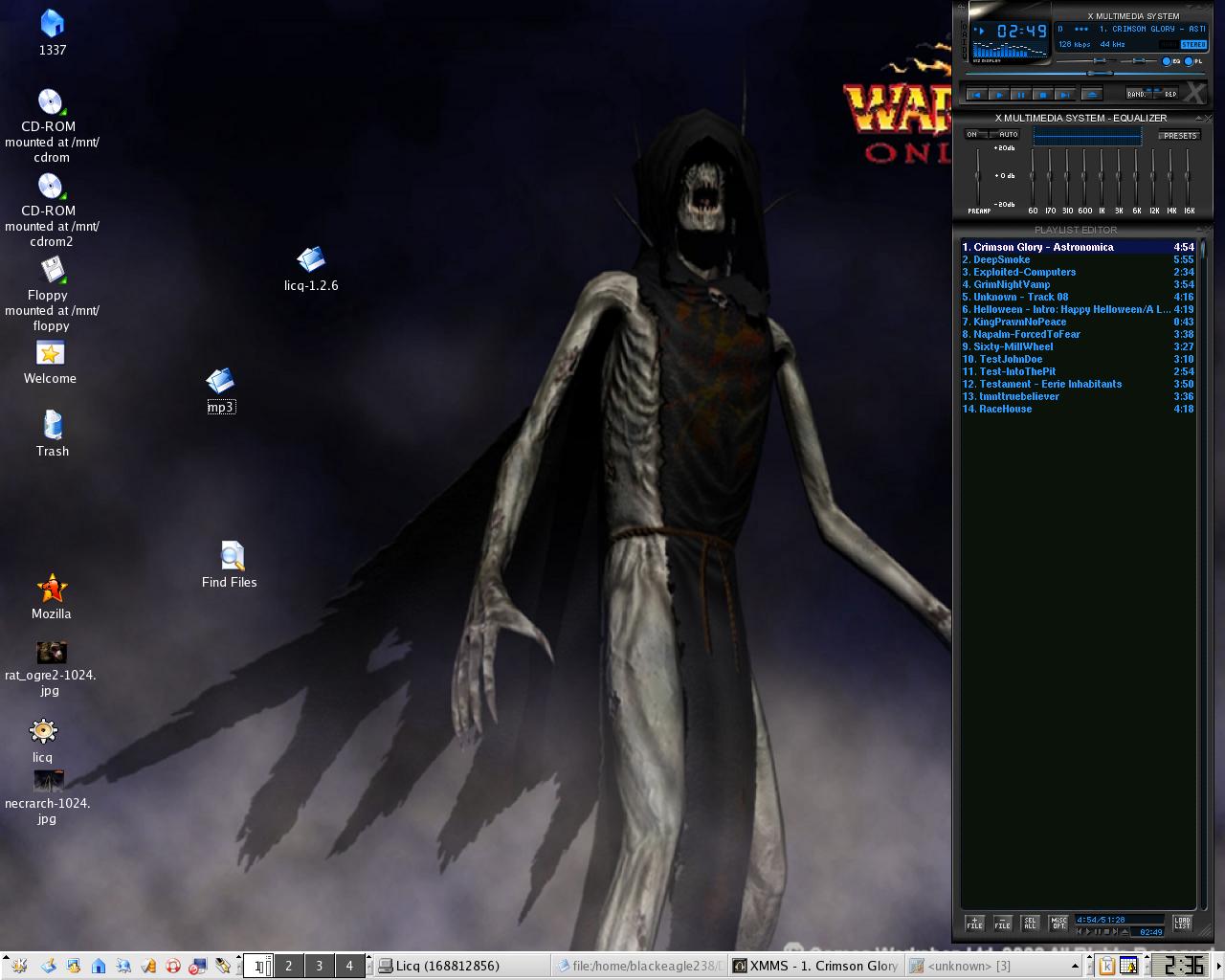Toggle RAND shuffle in XMMS

[1139, 93]
